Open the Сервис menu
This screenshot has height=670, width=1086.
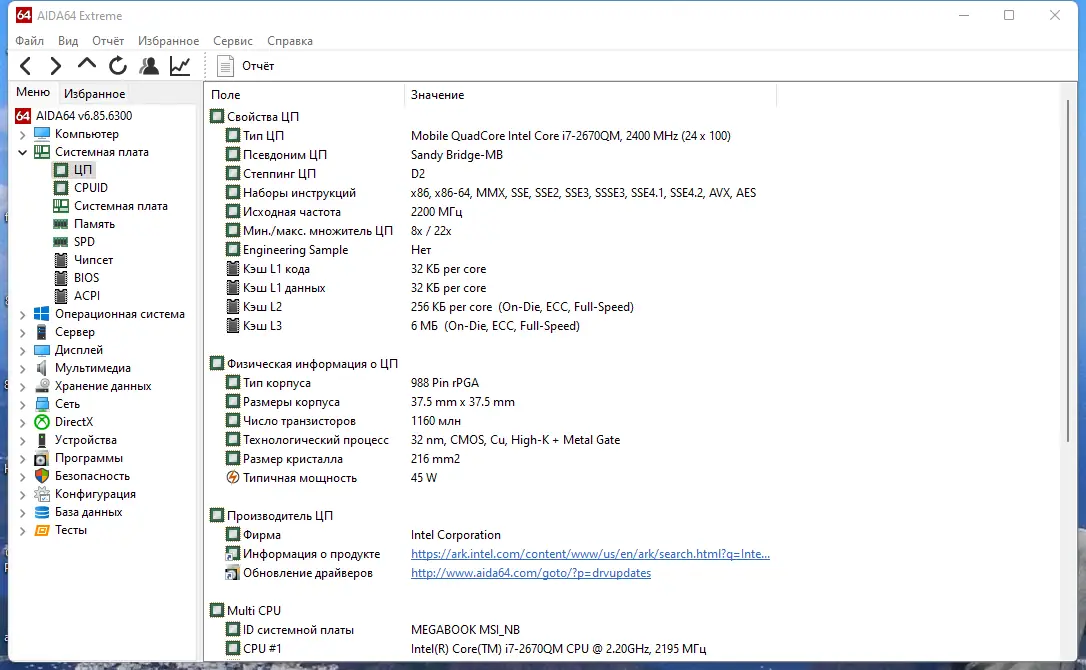tap(232, 41)
